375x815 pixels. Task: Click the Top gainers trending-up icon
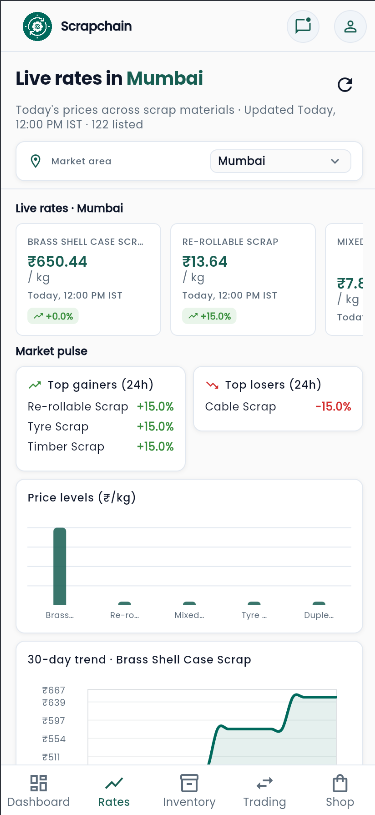[x=35, y=385]
